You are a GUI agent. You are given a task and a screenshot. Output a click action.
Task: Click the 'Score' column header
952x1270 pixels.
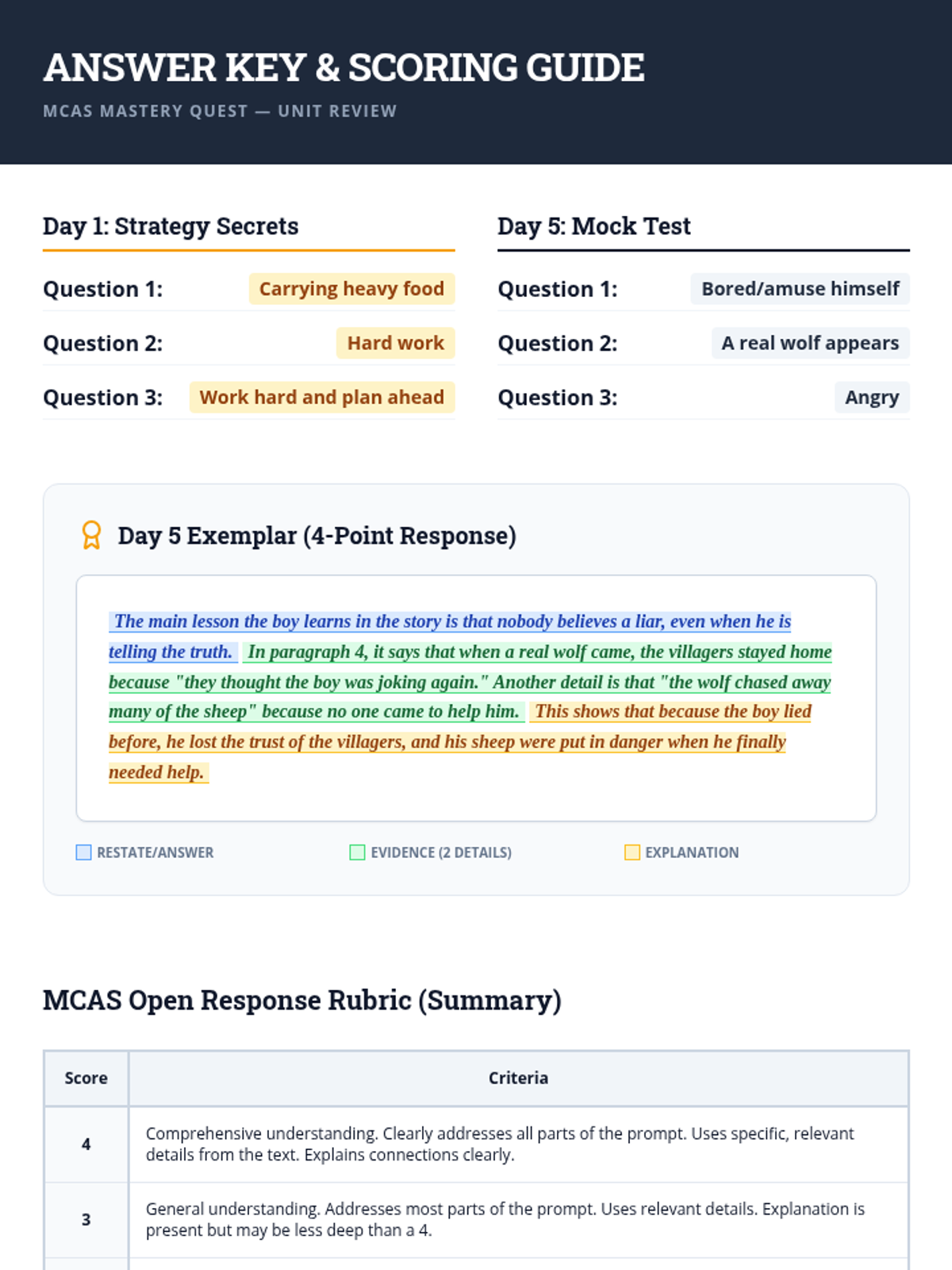(86, 1078)
